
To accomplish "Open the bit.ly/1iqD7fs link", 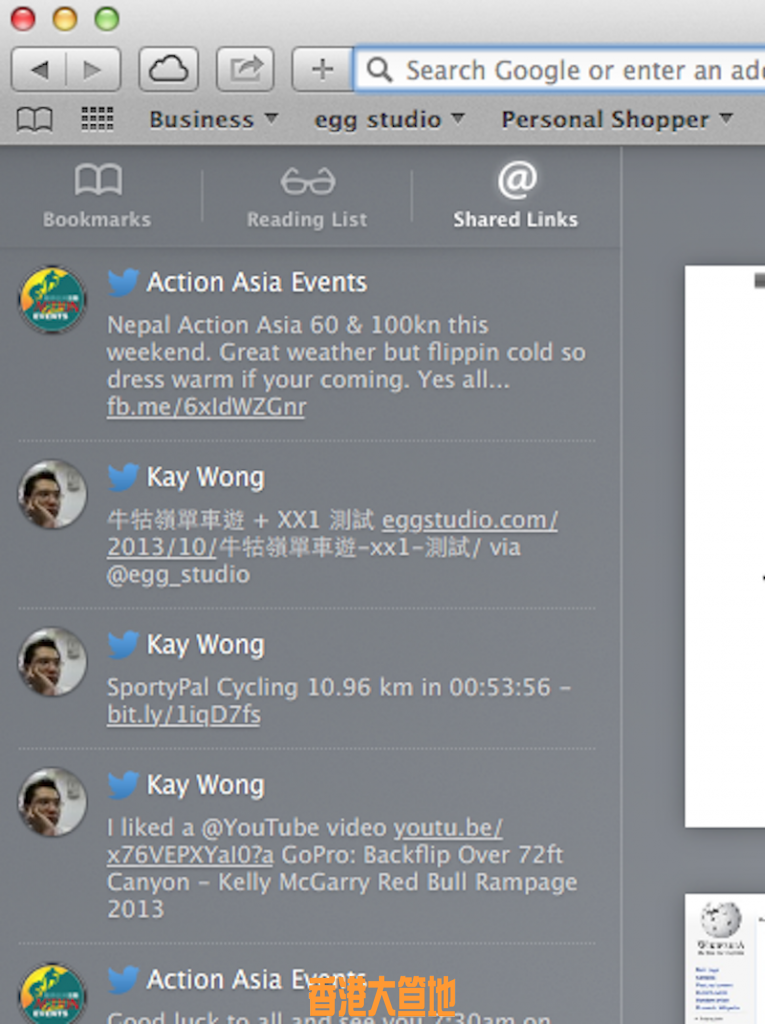I will pos(184,714).
